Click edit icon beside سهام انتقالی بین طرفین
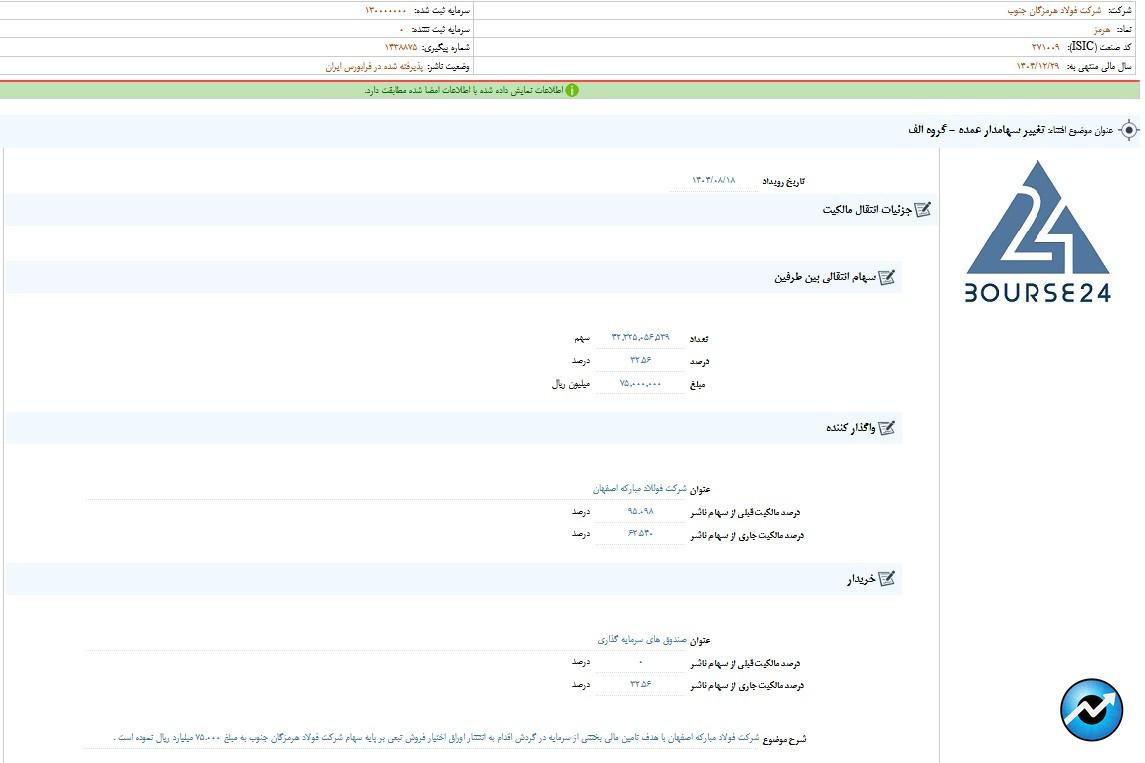The image size is (1145, 763). click(x=886, y=277)
